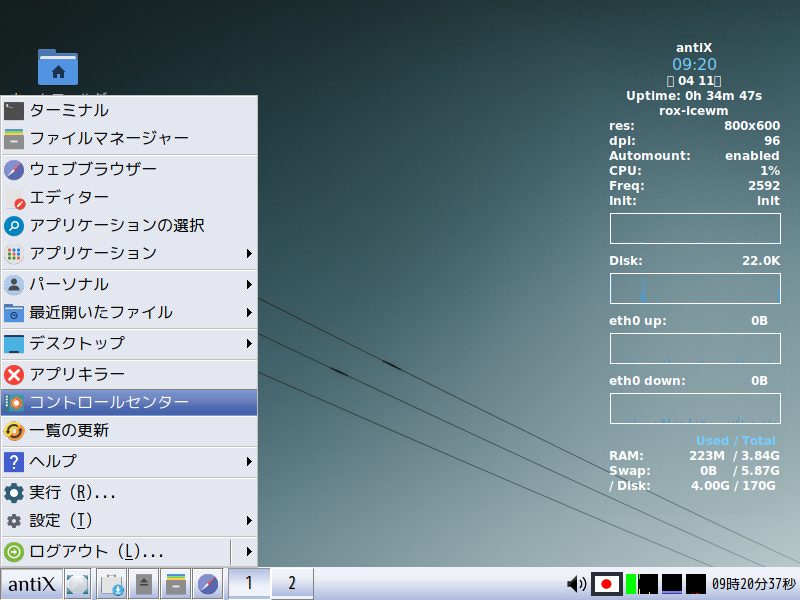
Task: Click the file manager icon in menu
Action: (x=14, y=139)
